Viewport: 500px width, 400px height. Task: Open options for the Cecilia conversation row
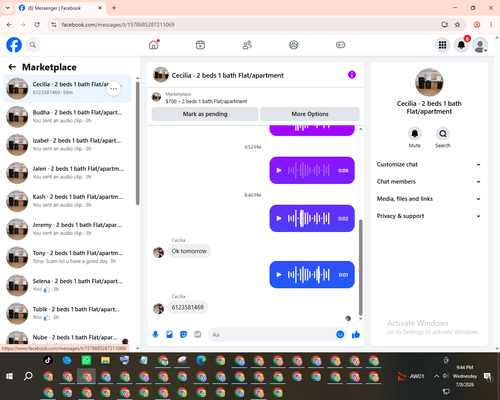(114, 89)
